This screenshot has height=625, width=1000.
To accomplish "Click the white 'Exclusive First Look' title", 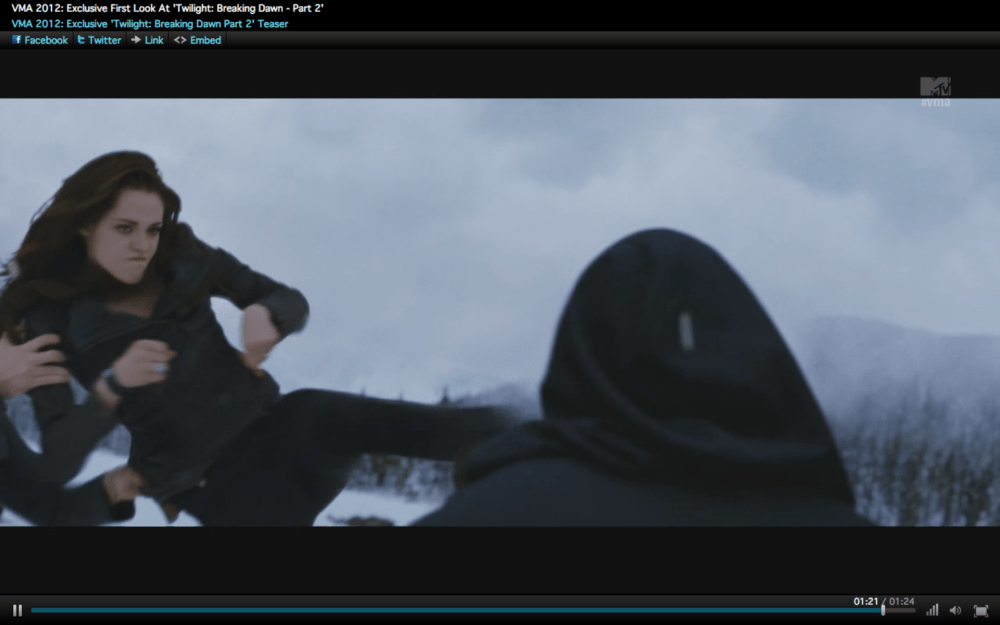I will click(x=168, y=8).
